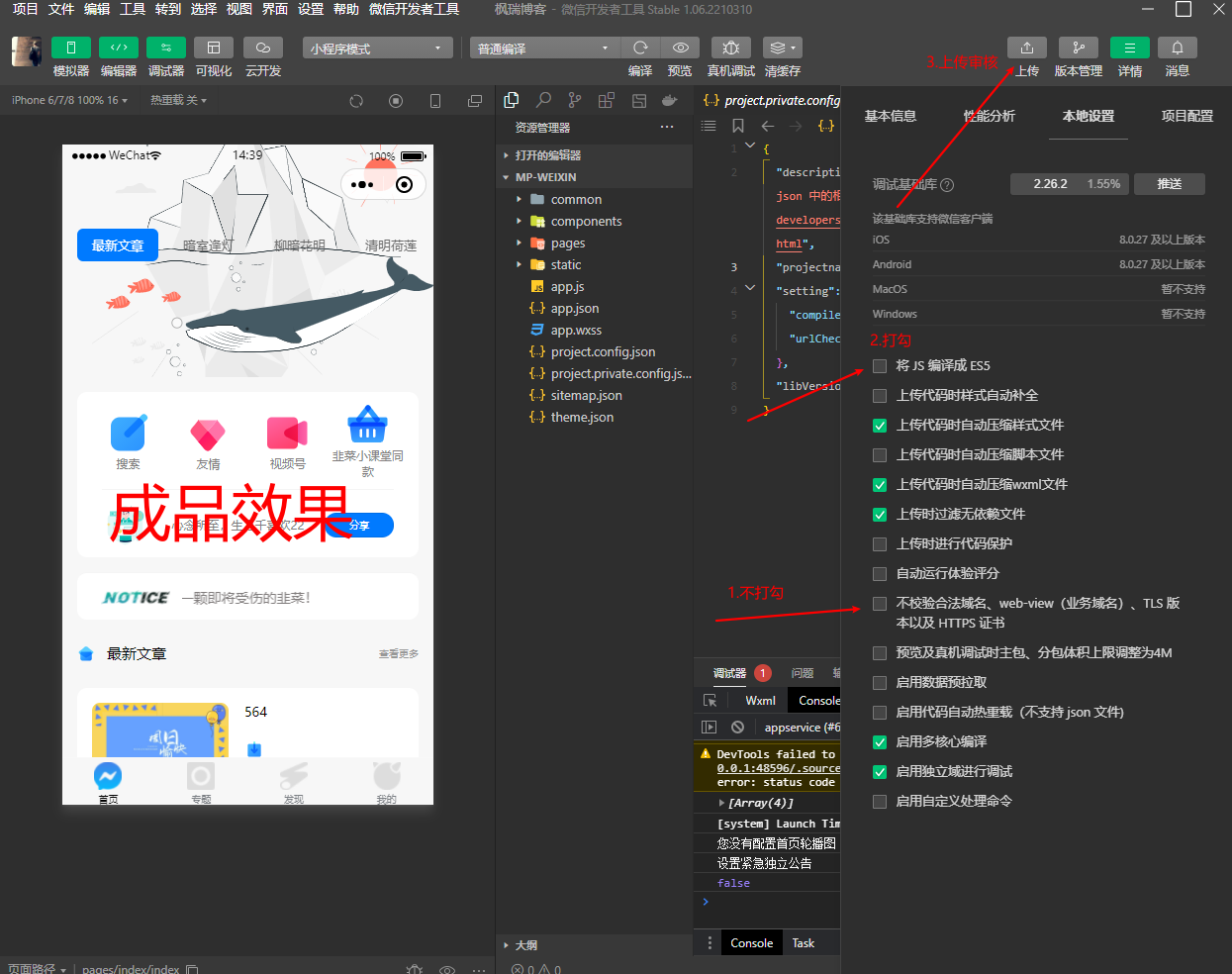This screenshot has height=974, width=1232.
Task: Start real-device debugging (真机调试)
Action: click(730, 48)
